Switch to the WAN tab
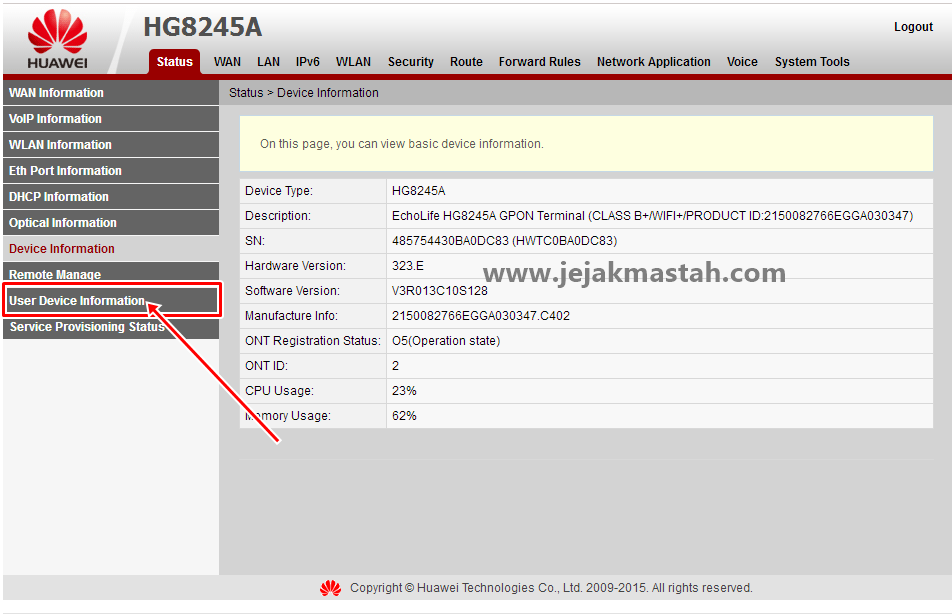Screen dimensions: 952x614 coord(227,61)
